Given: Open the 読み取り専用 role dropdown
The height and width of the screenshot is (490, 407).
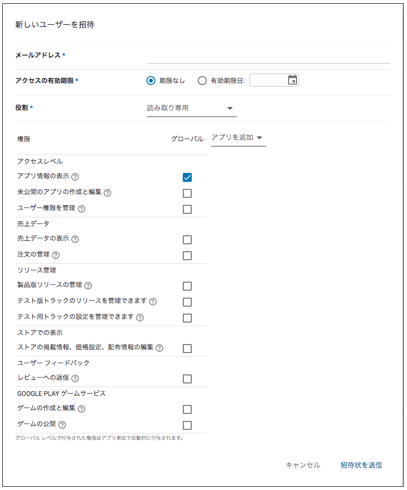Looking at the screenshot, I should [192, 108].
